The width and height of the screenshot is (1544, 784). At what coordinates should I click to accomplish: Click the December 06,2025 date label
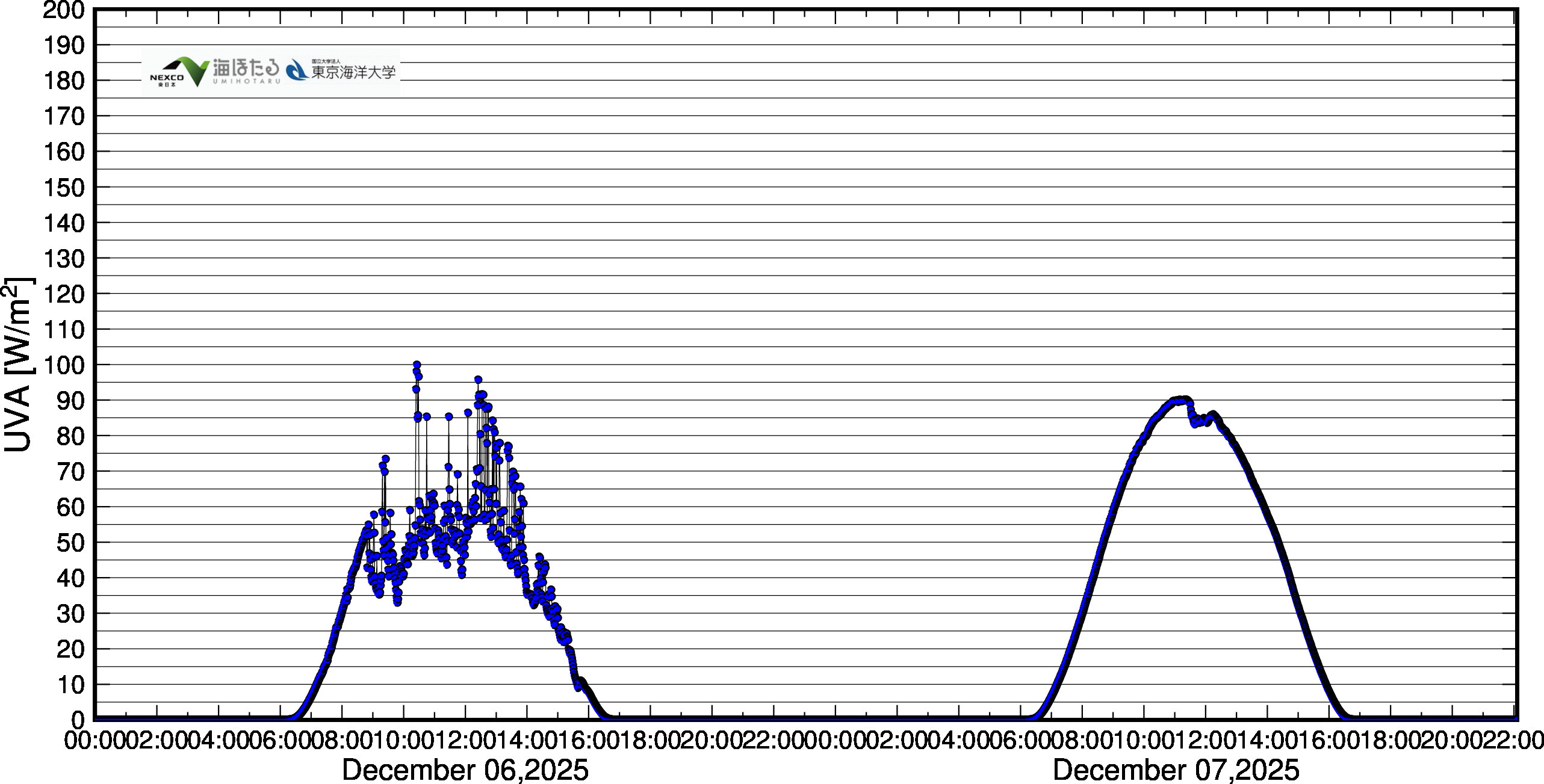click(x=465, y=770)
